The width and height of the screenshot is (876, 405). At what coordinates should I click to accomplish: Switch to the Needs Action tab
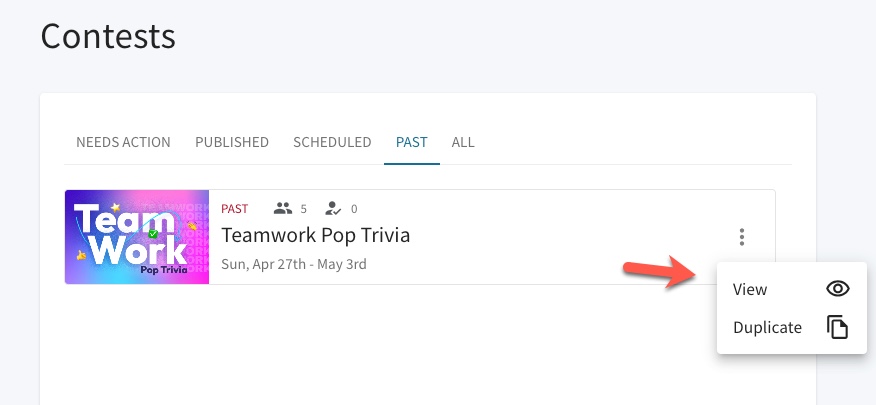click(123, 142)
